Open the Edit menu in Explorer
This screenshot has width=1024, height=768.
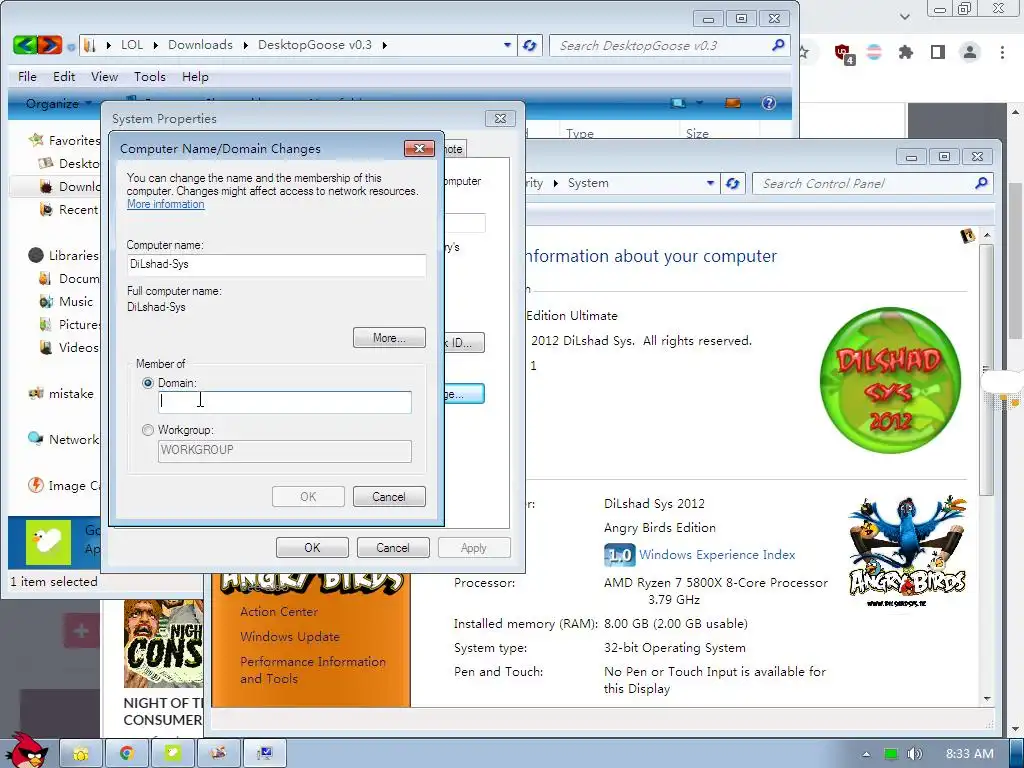tap(64, 76)
